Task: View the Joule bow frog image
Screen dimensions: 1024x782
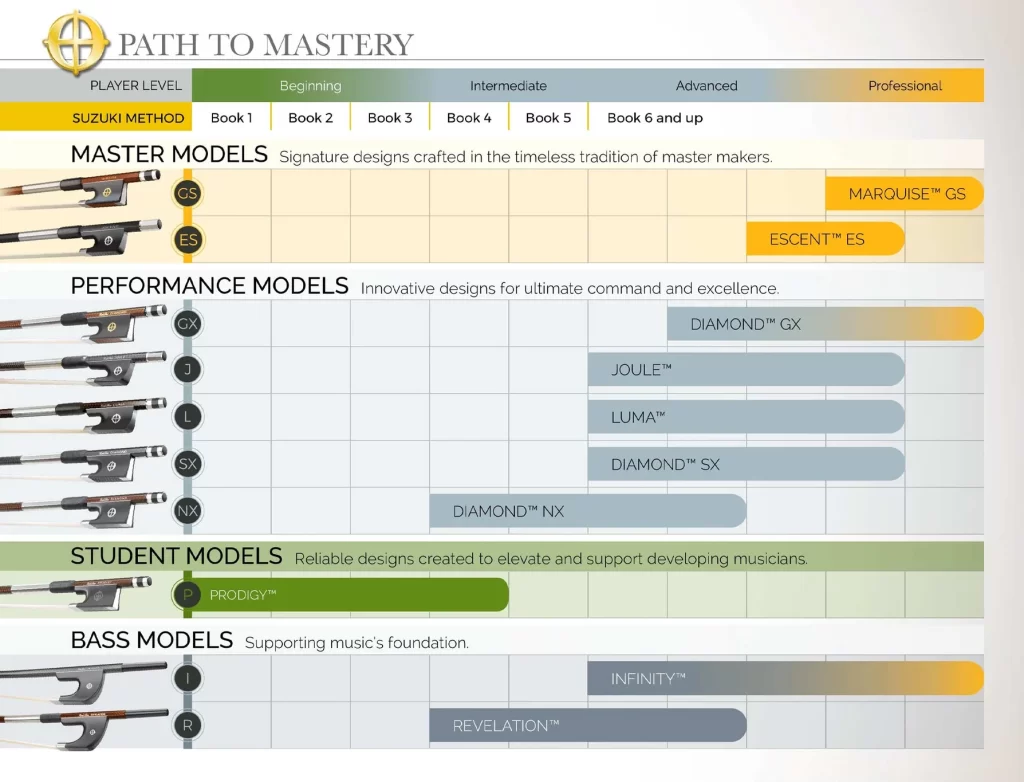Action: (83, 368)
